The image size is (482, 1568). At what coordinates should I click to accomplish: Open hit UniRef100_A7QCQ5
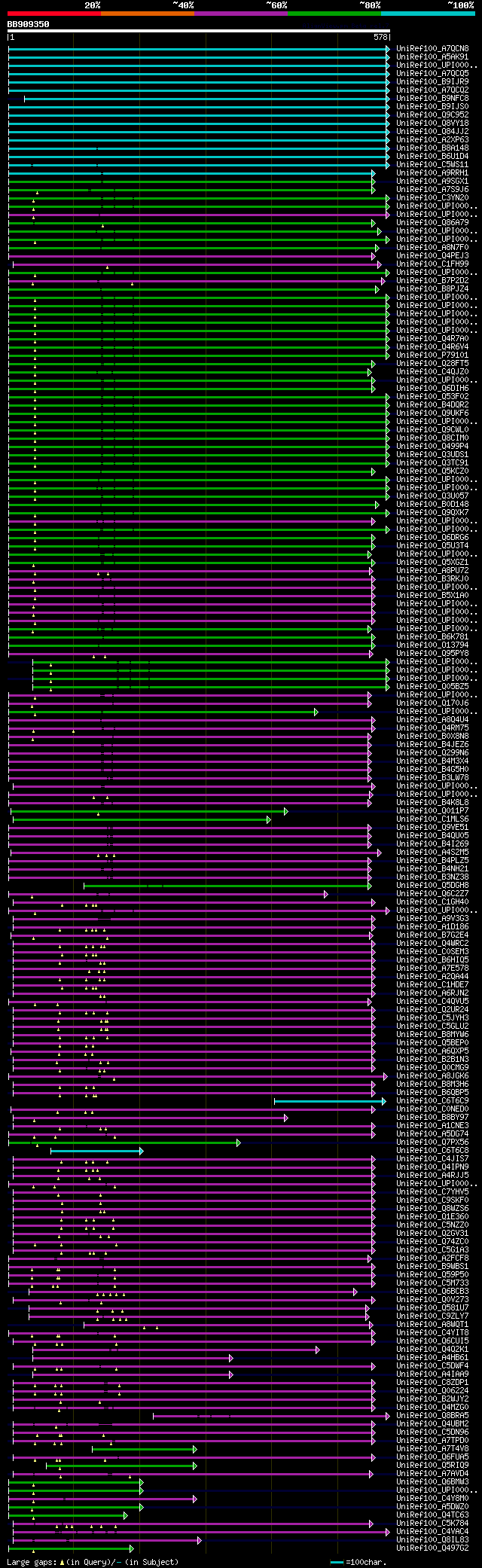click(432, 74)
